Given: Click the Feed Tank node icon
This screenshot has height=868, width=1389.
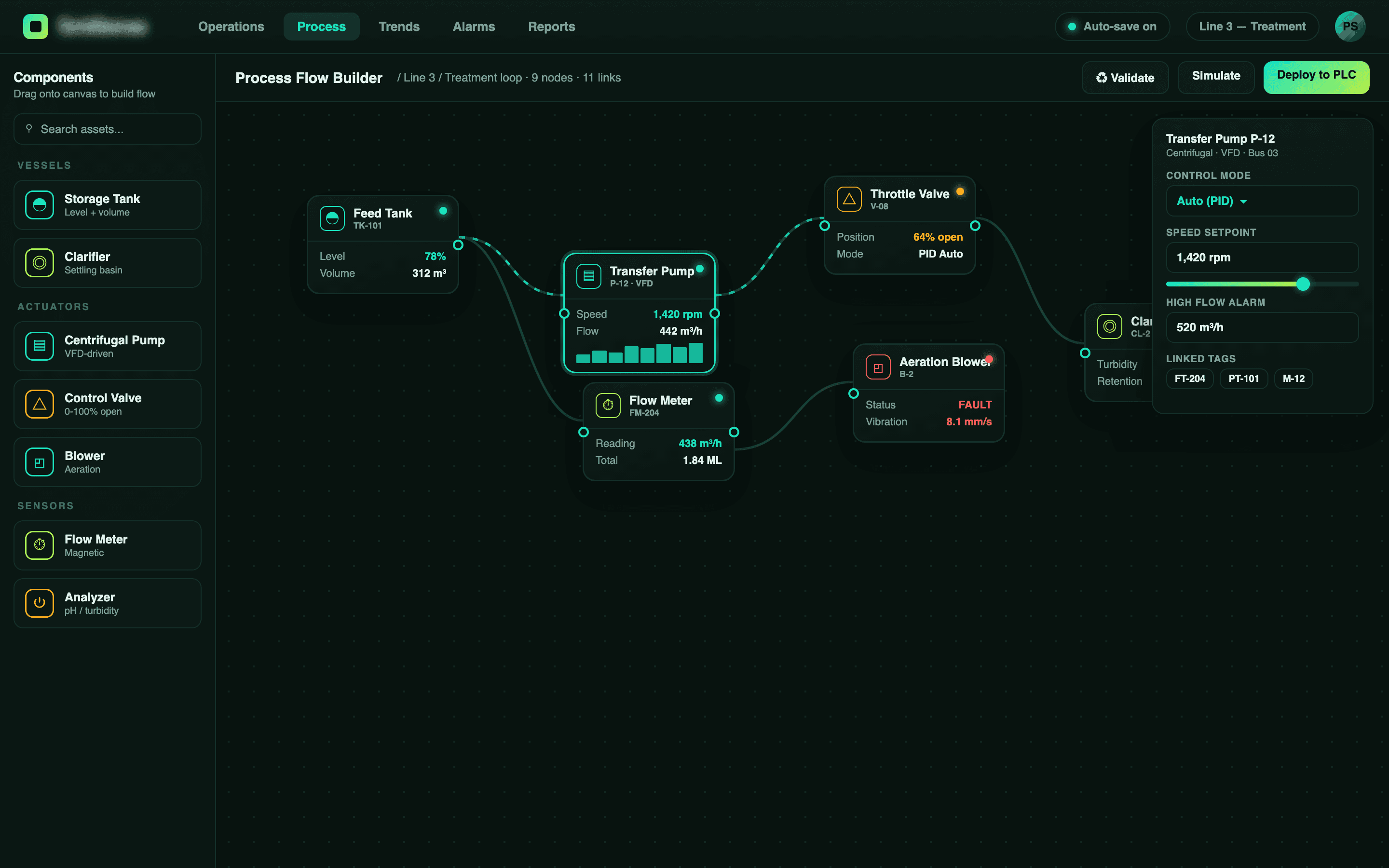Looking at the screenshot, I should [332, 218].
